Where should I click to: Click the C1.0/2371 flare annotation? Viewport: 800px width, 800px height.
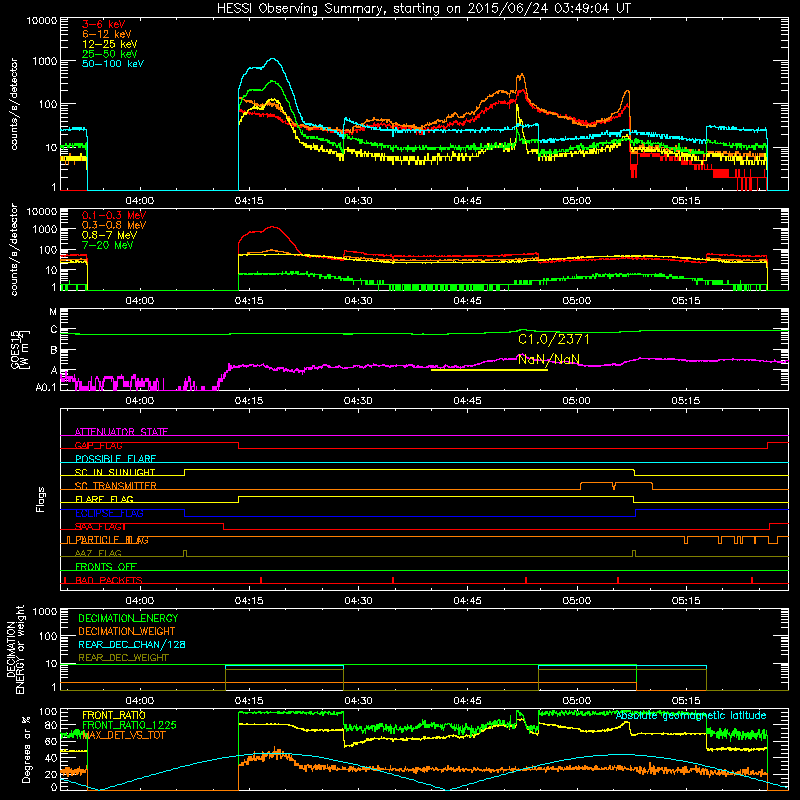tap(554, 339)
